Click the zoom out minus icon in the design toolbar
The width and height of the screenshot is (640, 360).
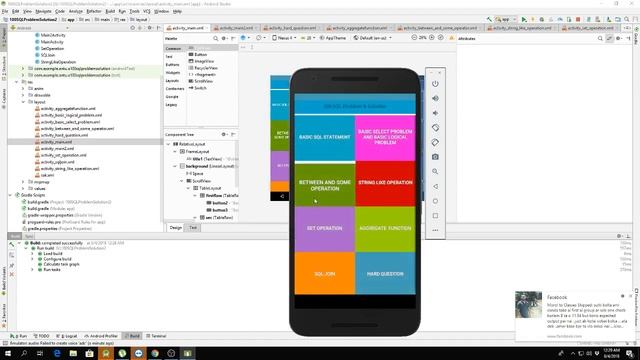pos(414,38)
